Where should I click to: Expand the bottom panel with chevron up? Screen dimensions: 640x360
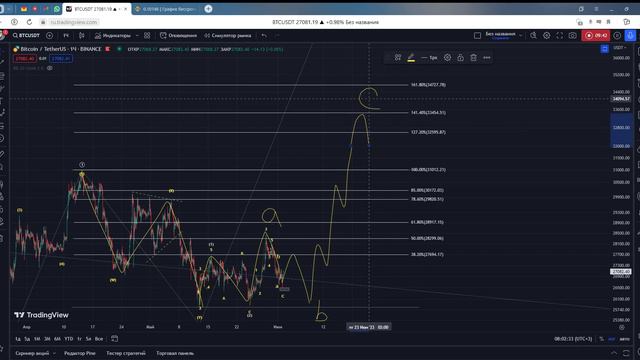tap(614, 353)
